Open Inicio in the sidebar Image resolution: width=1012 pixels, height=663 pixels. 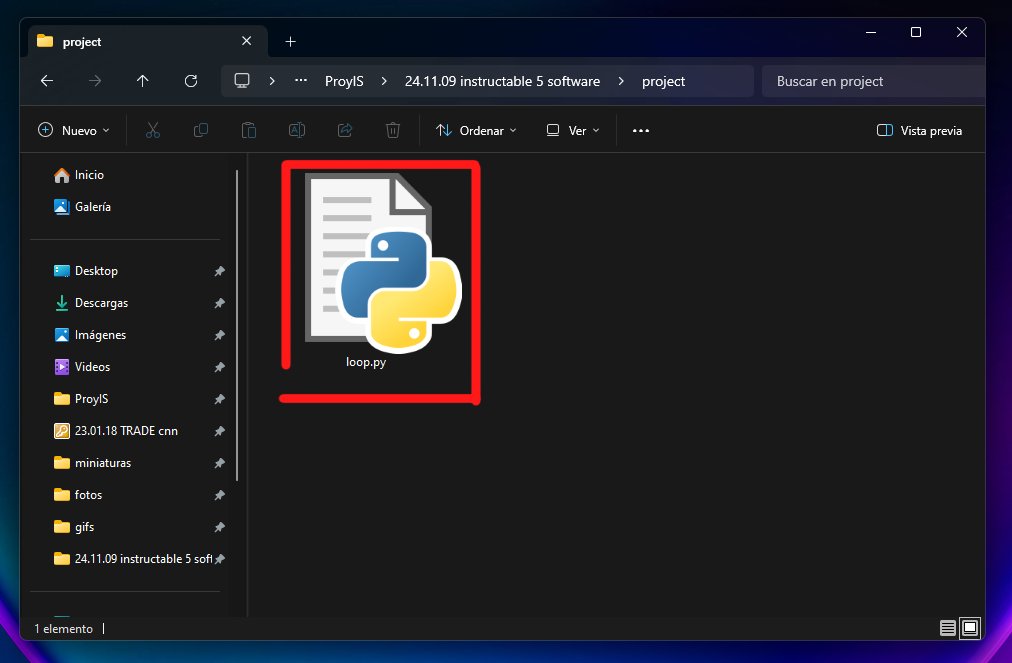pos(79,175)
